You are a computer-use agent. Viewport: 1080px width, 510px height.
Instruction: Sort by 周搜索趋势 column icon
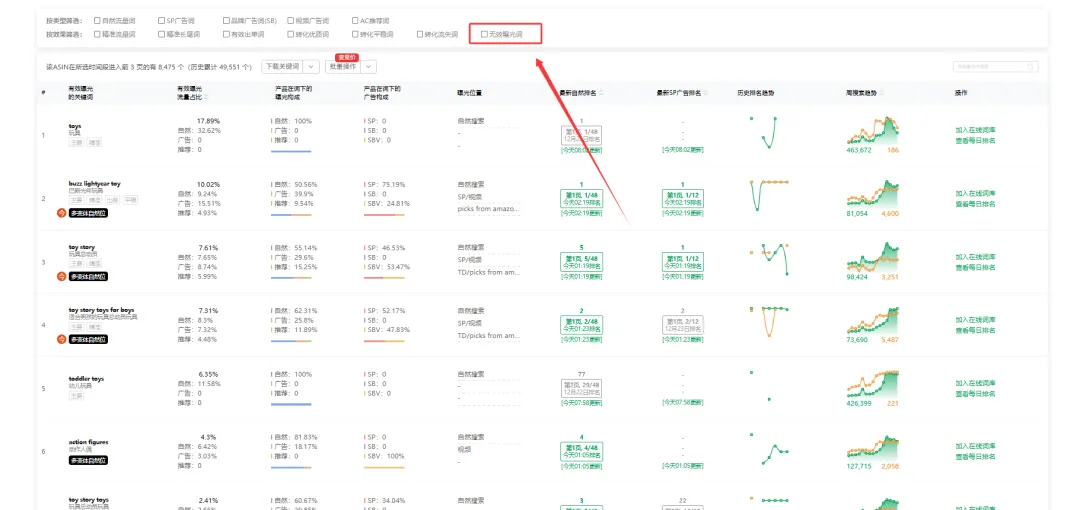point(882,93)
